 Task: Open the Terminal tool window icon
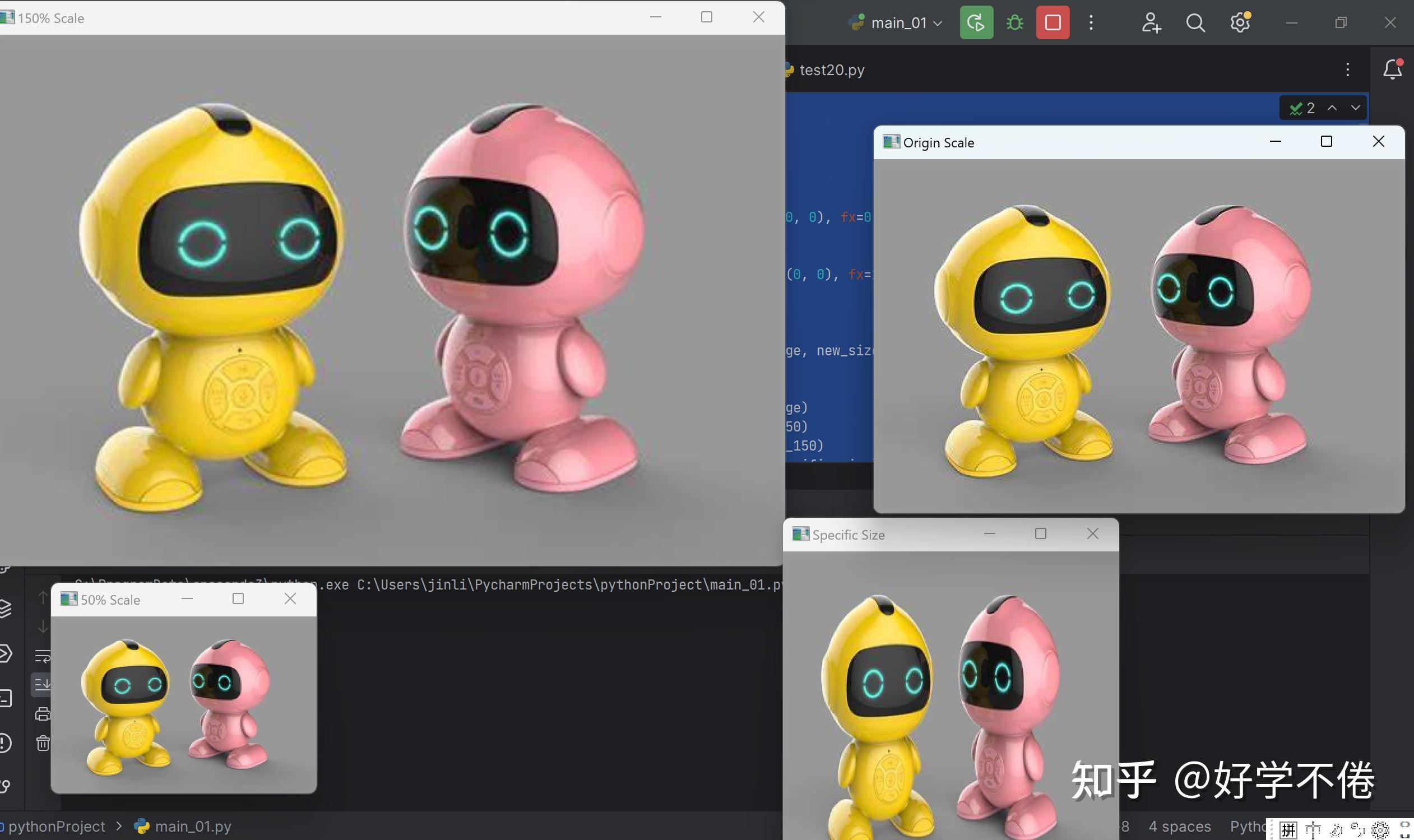click(6, 698)
